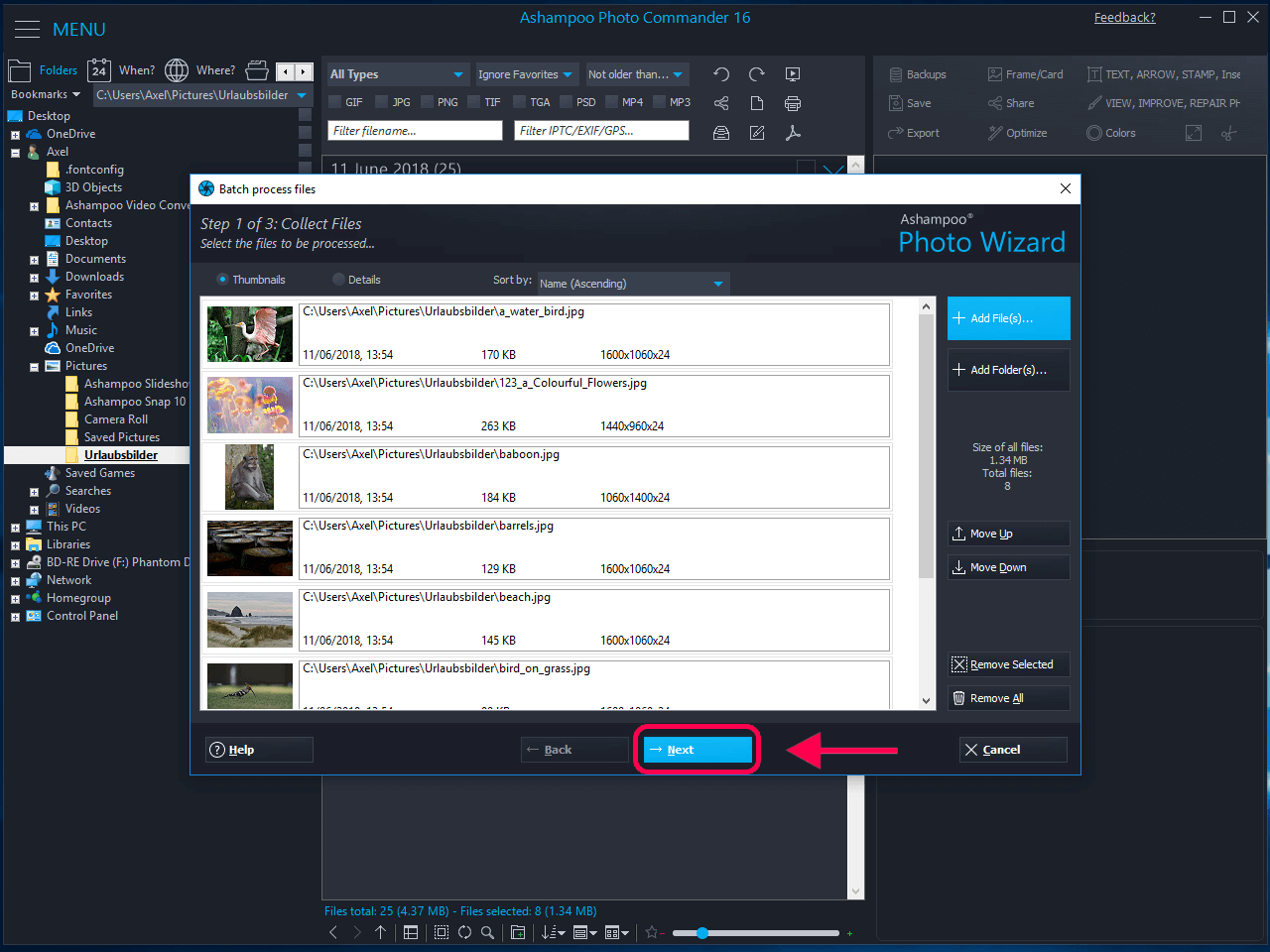The height and width of the screenshot is (952, 1270).
Task: Open the Feedback? link
Action: tap(1125, 18)
